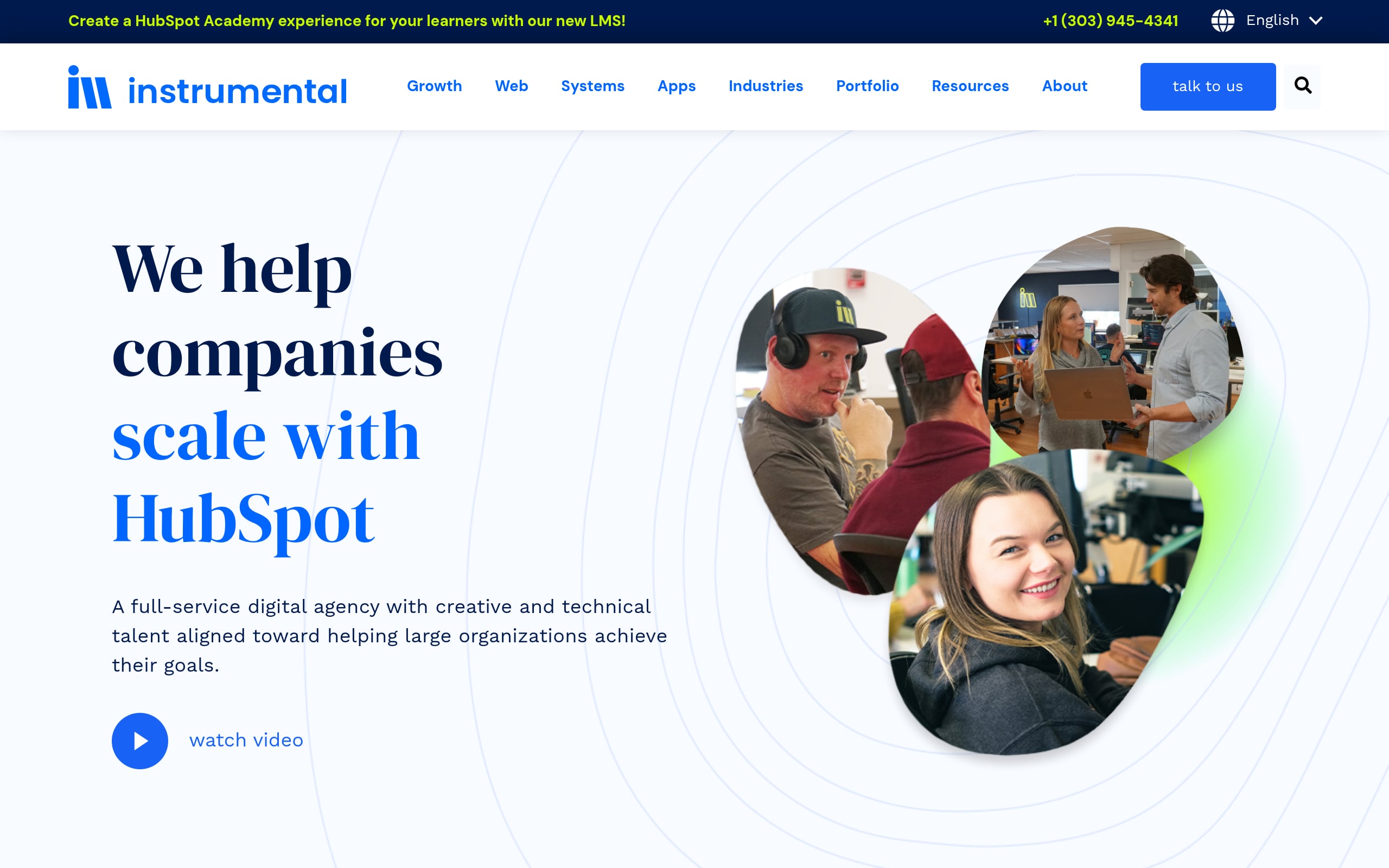Open the Resources menu
Image resolution: width=1389 pixels, height=868 pixels.
tap(970, 86)
